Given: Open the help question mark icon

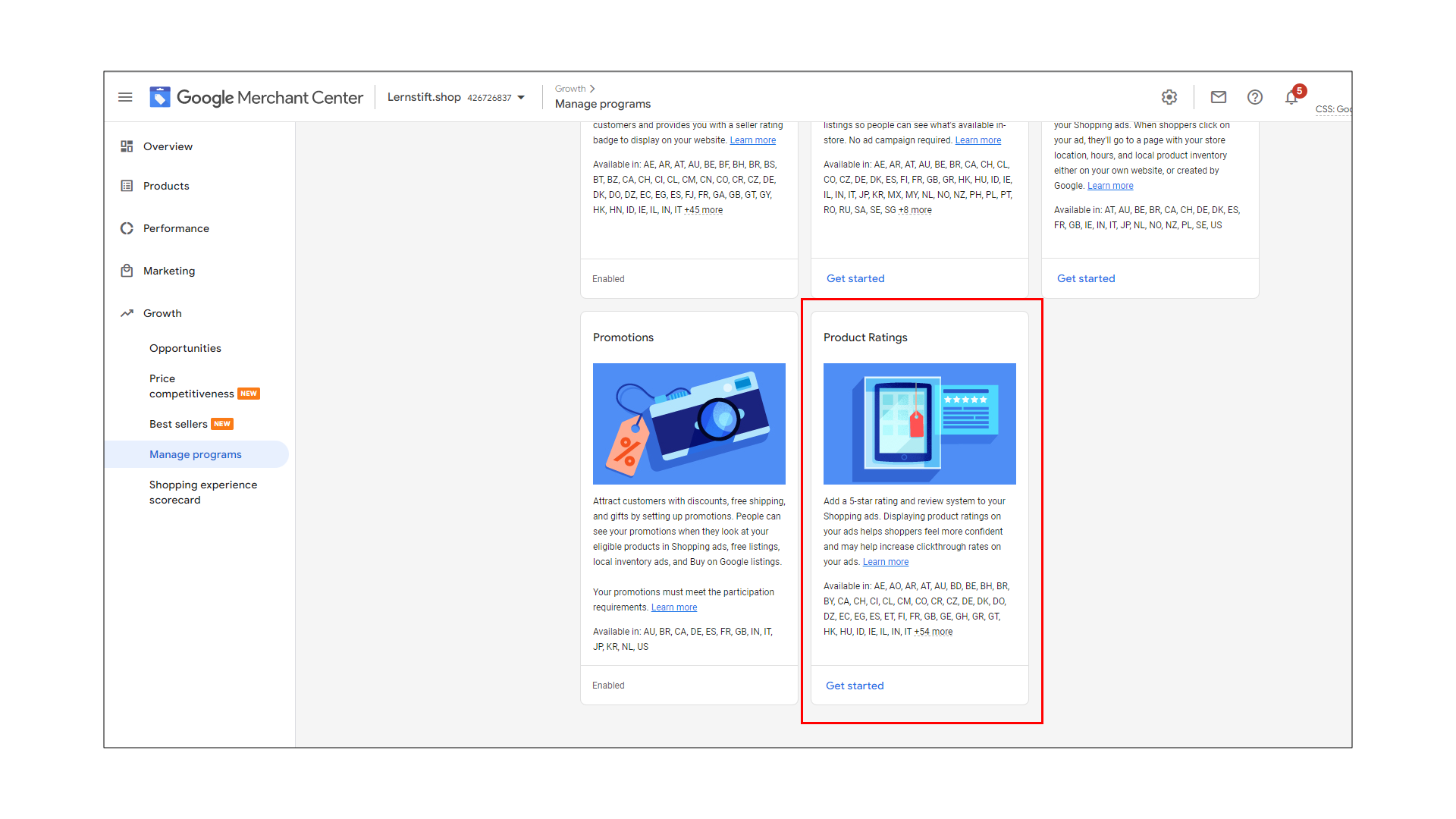Looking at the screenshot, I should 1255,97.
